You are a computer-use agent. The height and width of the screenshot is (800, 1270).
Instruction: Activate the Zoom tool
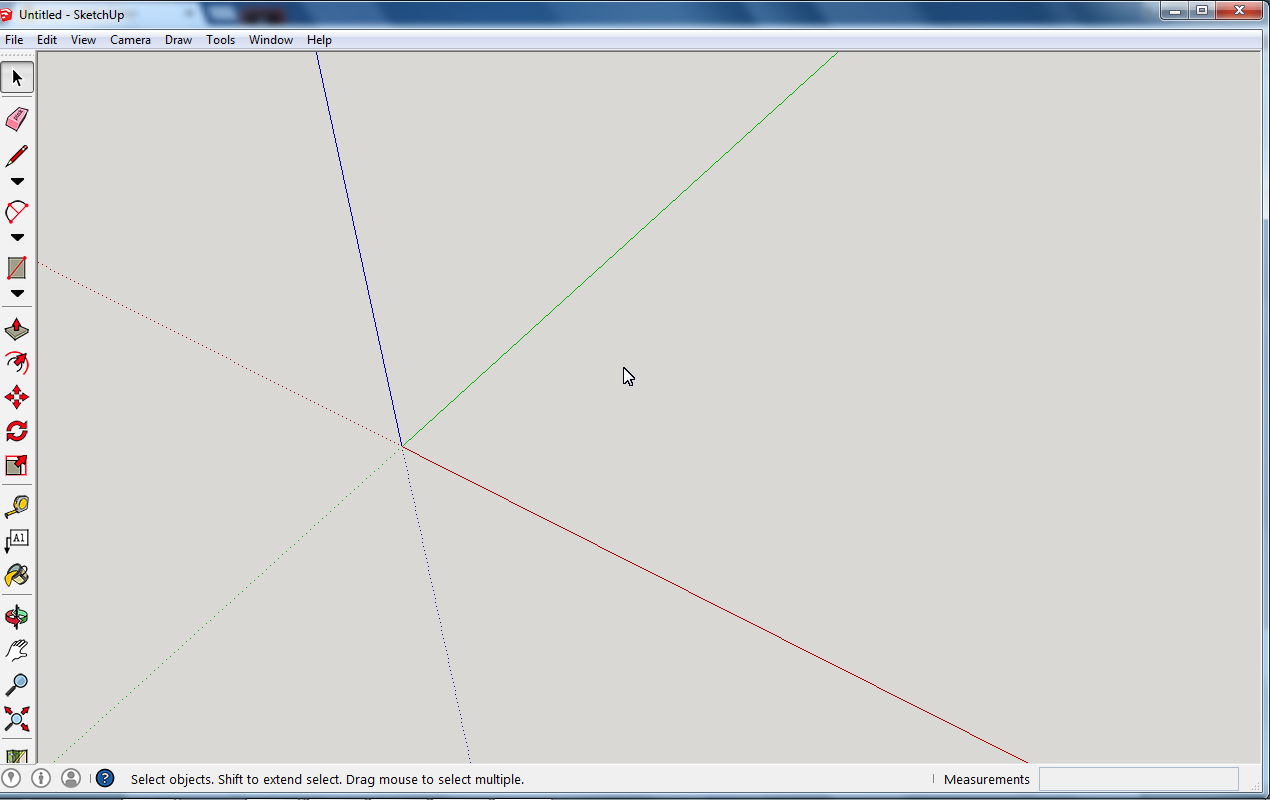pos(17,684)
